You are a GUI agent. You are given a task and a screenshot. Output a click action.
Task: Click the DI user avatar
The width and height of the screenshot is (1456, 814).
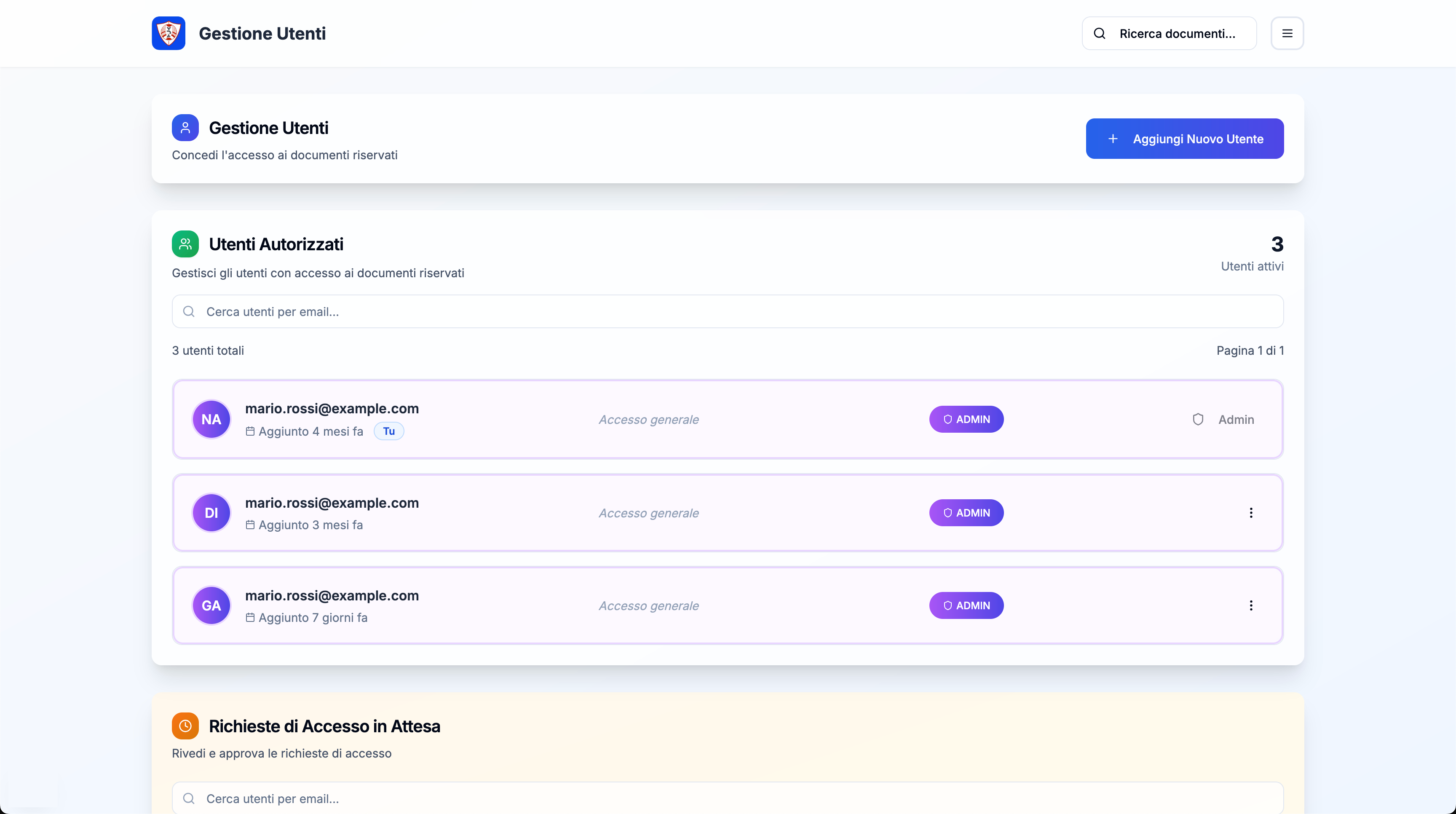pyautogui.click(x=211, y=513)
